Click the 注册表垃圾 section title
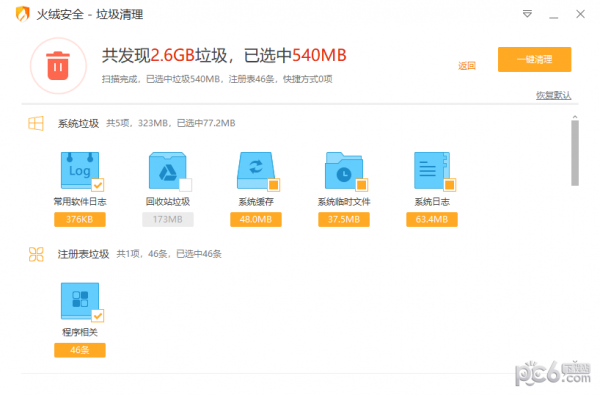The image size is (600, 395). (83, 254)
